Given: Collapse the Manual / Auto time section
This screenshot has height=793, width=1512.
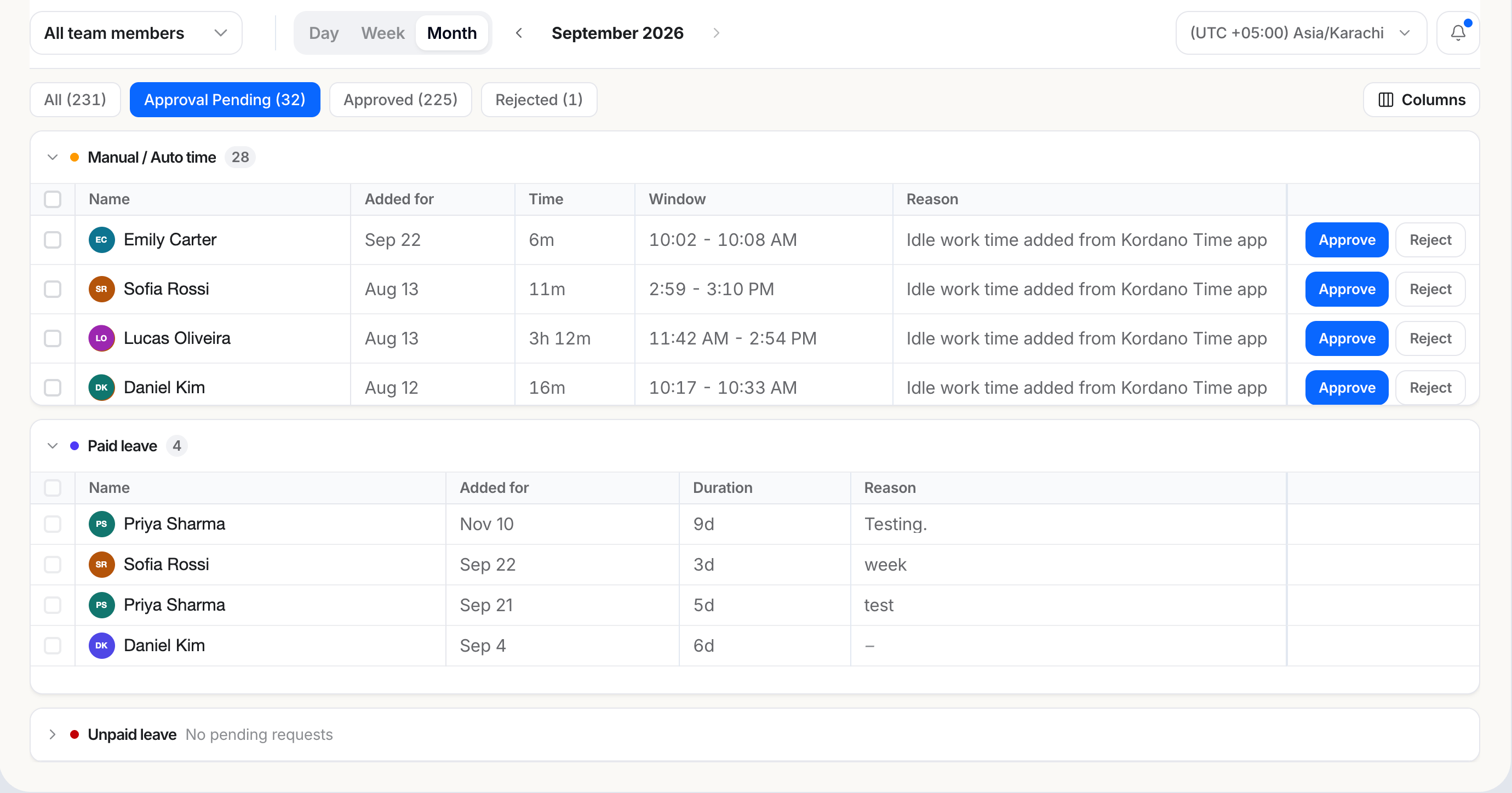Looking at the screenshot, I should pyautogui.click(x=52, y=157).
